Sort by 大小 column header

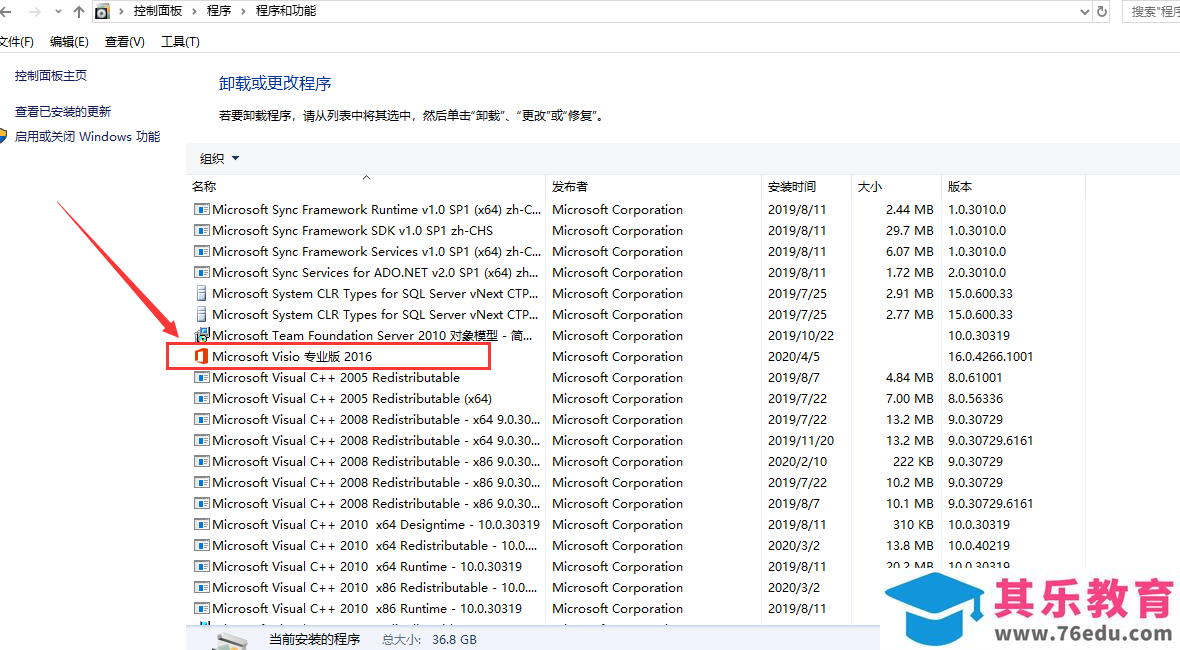pyautogui.click(x=869, y=187)
